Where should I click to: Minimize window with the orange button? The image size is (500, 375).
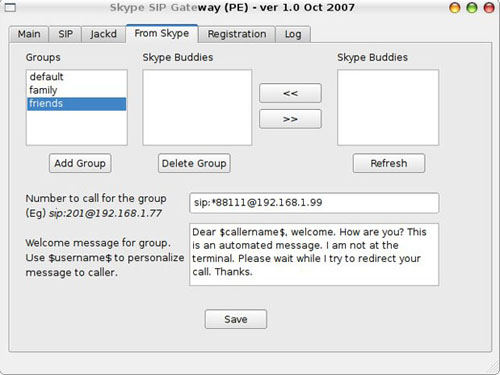point(455,8)
